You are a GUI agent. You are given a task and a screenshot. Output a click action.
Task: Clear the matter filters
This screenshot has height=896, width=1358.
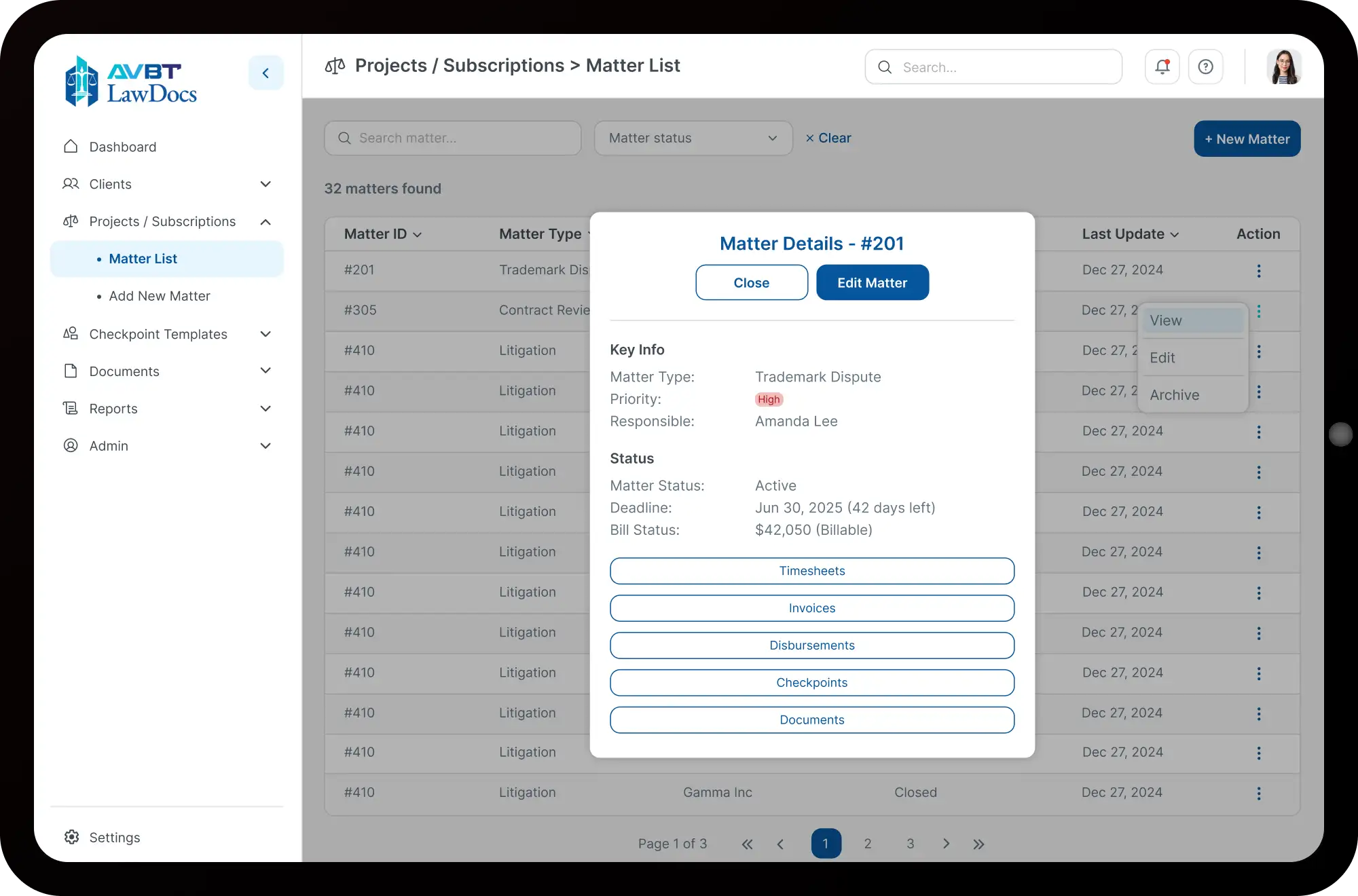point(828,138)
